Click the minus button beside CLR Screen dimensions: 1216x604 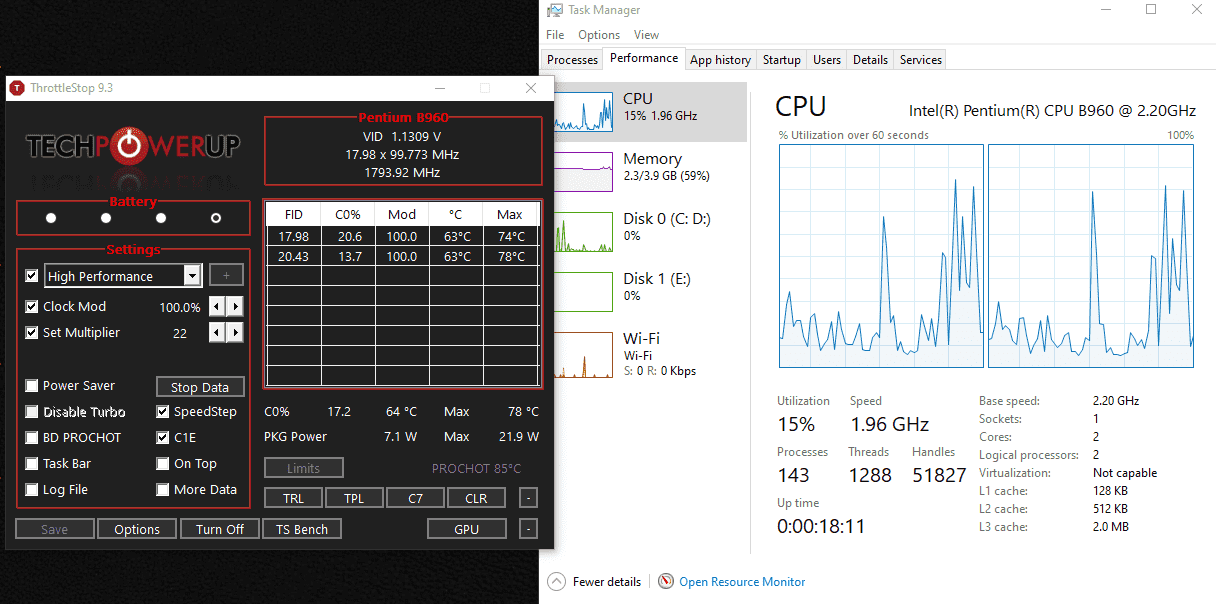(529, 498)
